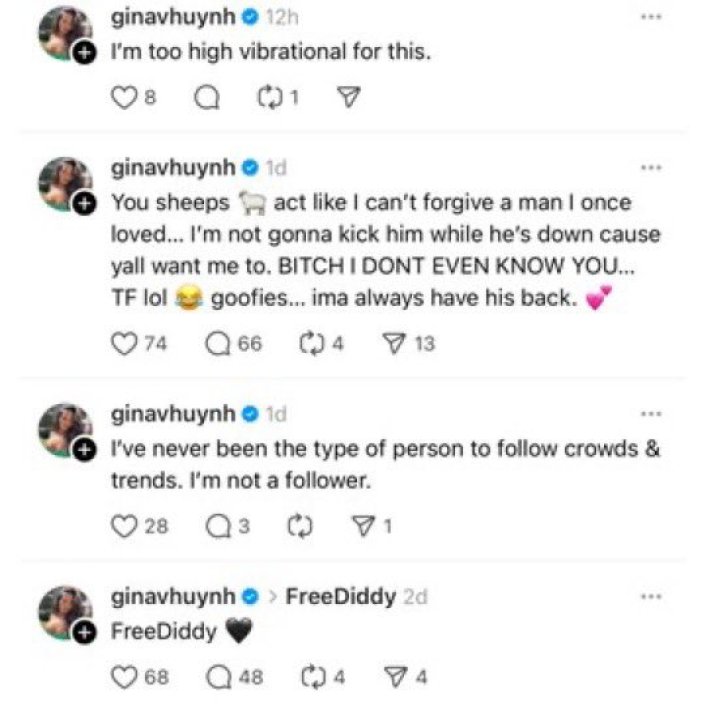Like the "not a follower" post
The width and height of the screenshot is (706, 706).
[x=124, y=526]
